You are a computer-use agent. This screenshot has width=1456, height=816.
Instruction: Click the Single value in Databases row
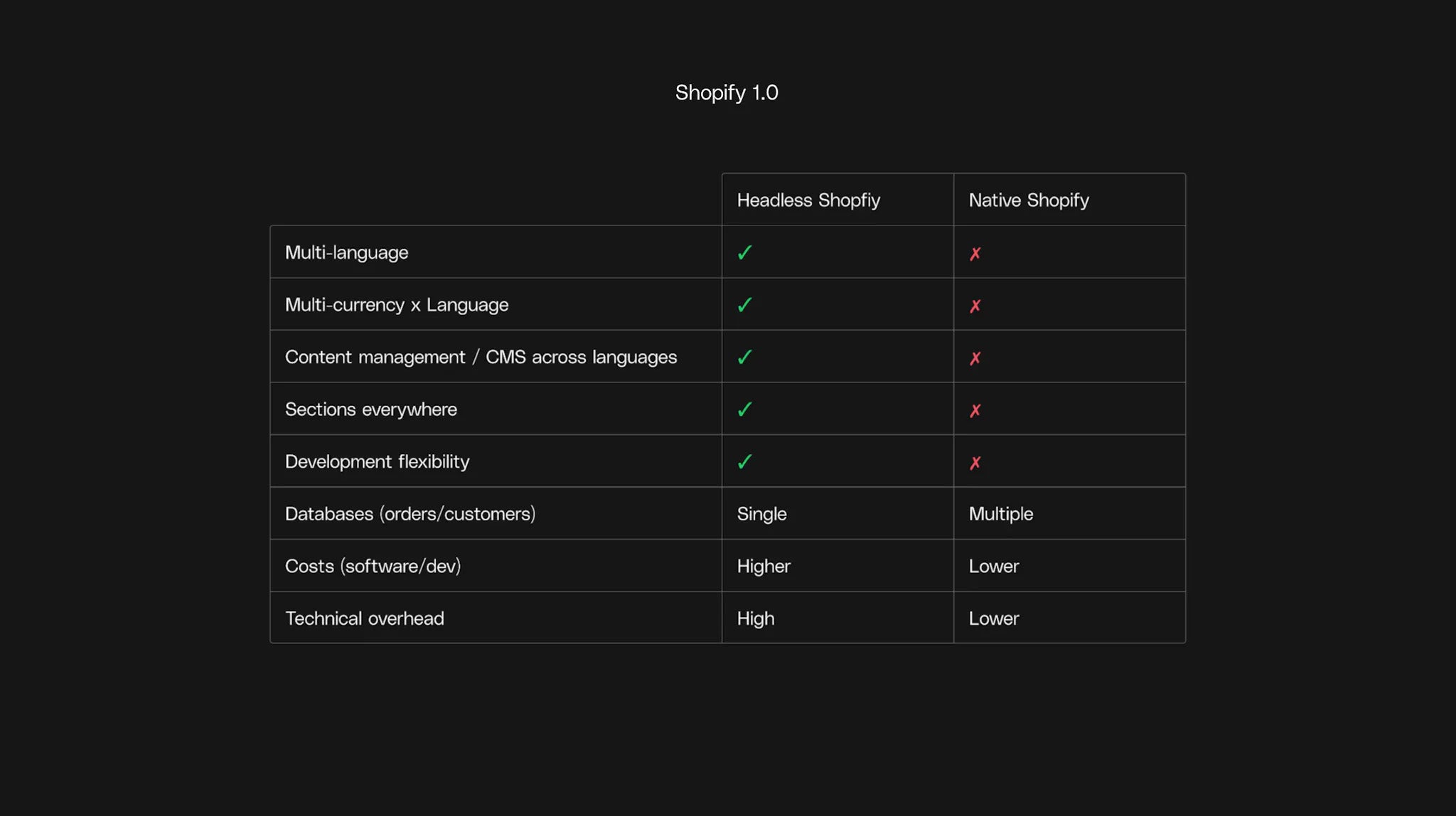pos(761,514)
